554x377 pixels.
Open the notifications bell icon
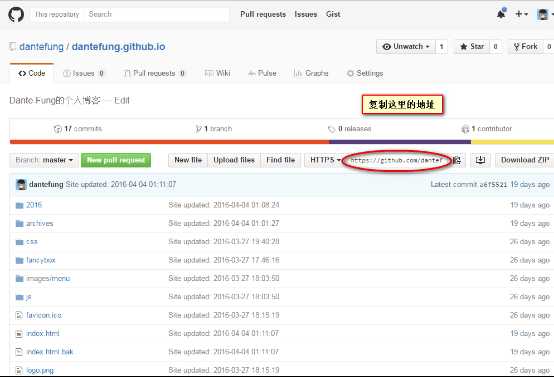click(x=501, y=14)
